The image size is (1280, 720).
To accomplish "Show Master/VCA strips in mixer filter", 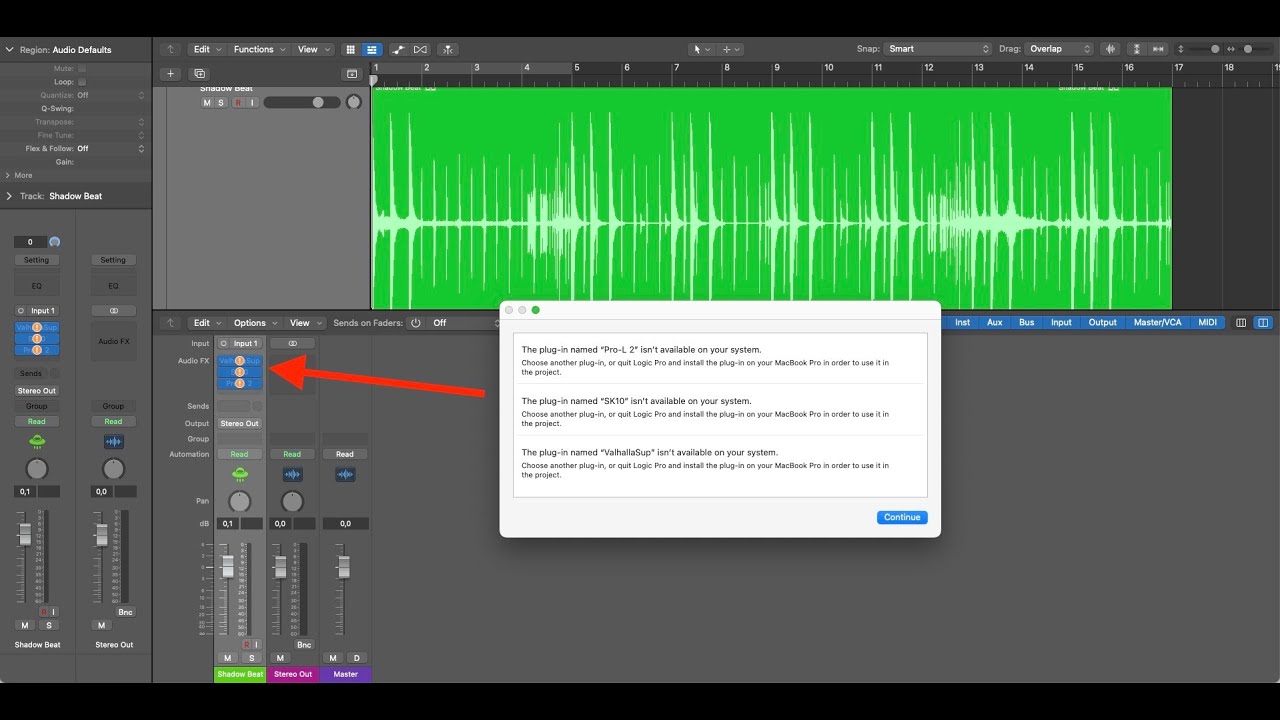I will point(1157,322).
